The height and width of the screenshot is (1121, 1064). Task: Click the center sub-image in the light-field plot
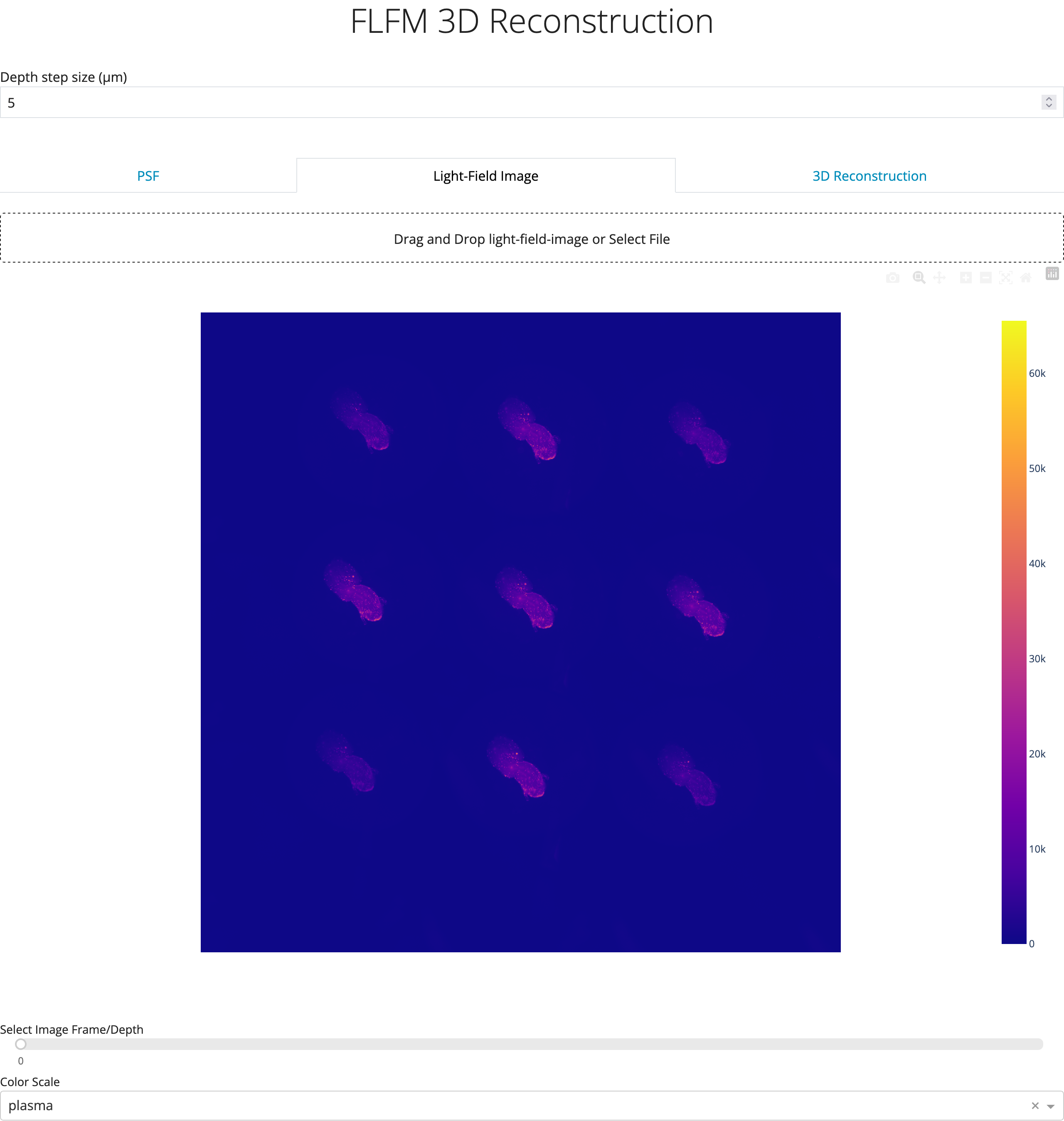525,597
